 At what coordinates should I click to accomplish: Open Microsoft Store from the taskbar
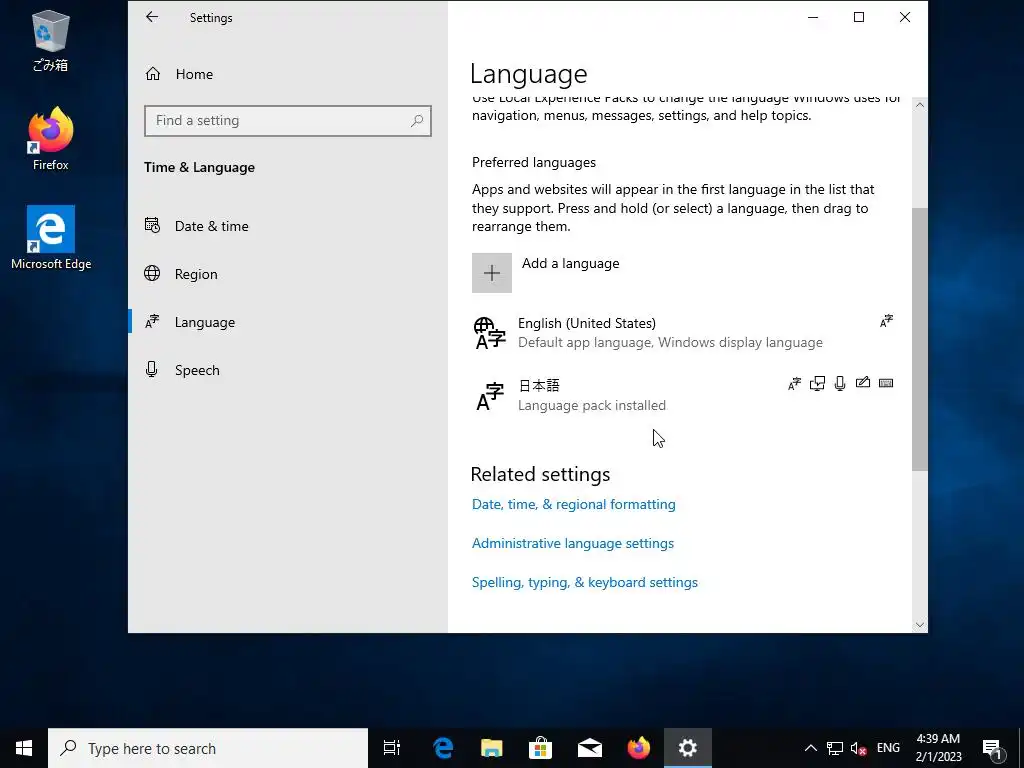(540, 748)
